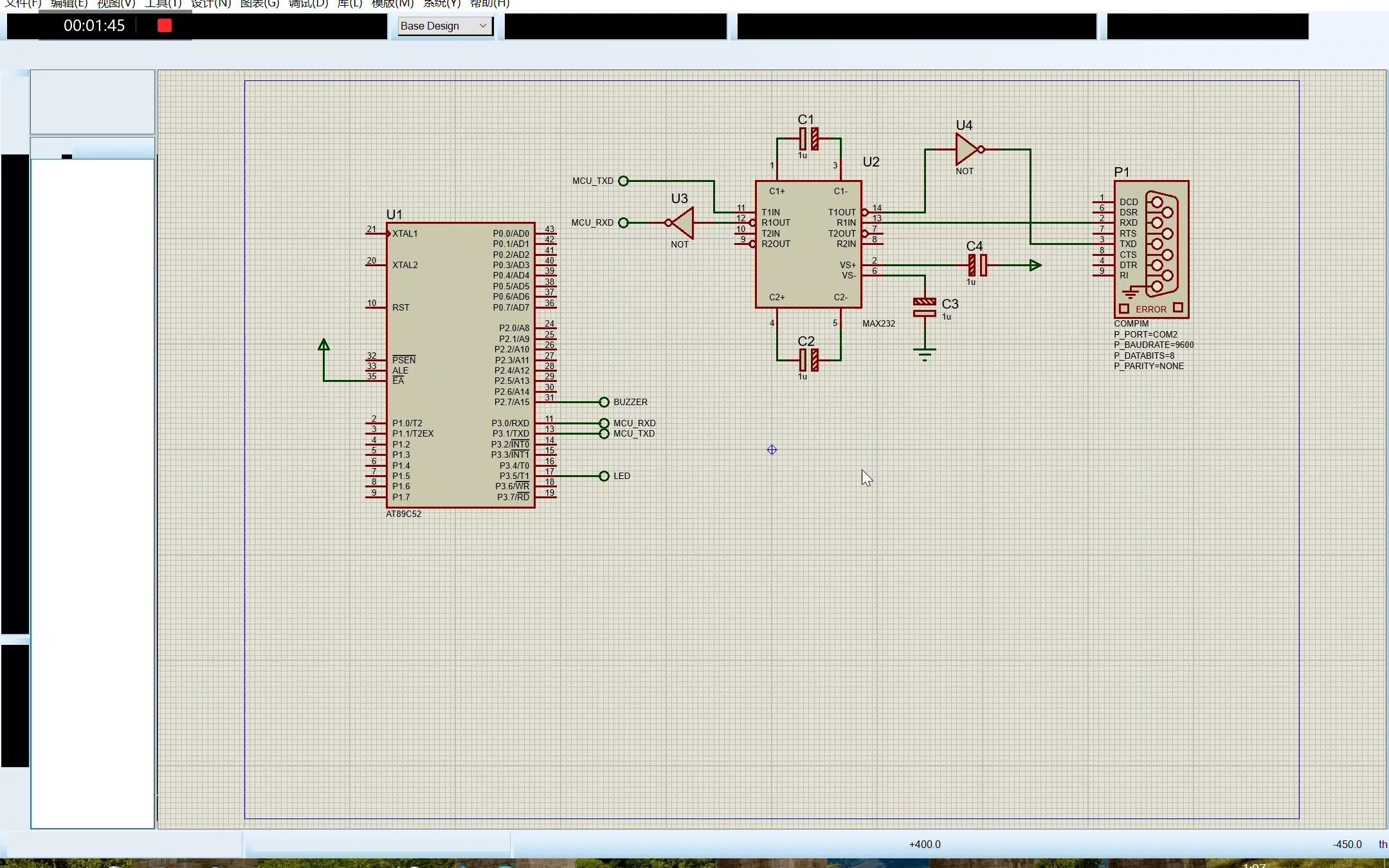
Task: Click the overview preview window
Action: coord(93,102)
